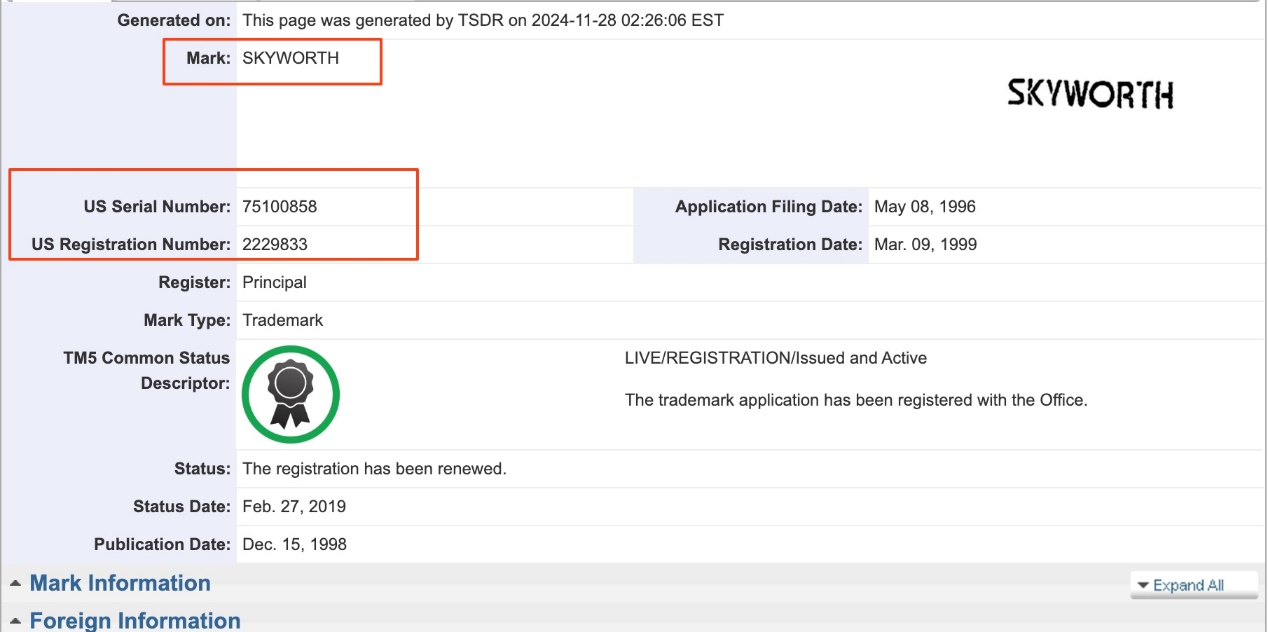Click the registration date Mar. 09, 1999
The image size is (1268, 632).
pyautogui.click(x=925, y=244)
